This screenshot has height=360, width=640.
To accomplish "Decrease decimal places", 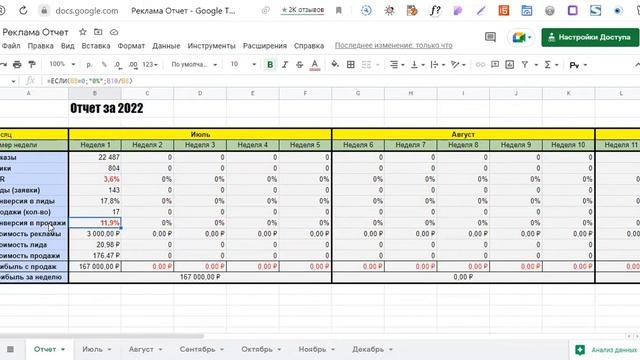I will (118, 64).
